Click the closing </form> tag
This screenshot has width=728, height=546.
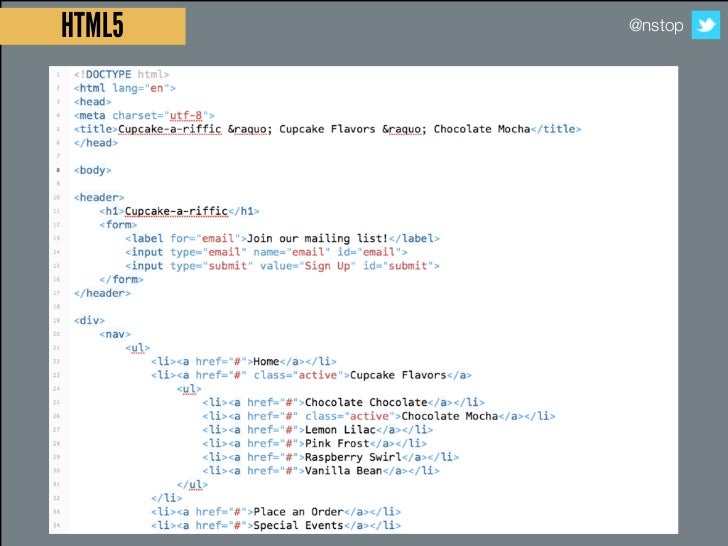point(121,280)
